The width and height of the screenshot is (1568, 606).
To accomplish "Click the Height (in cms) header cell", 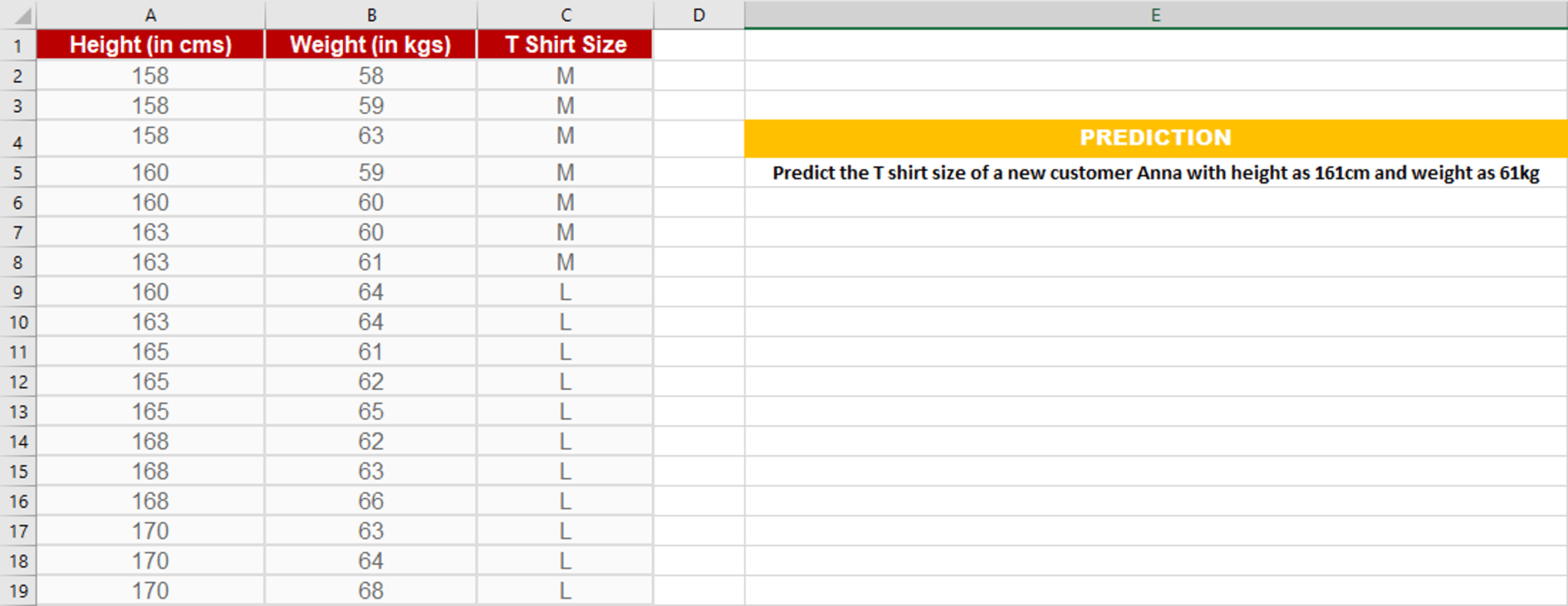I will pyautogui.click(x=151, y=44).
